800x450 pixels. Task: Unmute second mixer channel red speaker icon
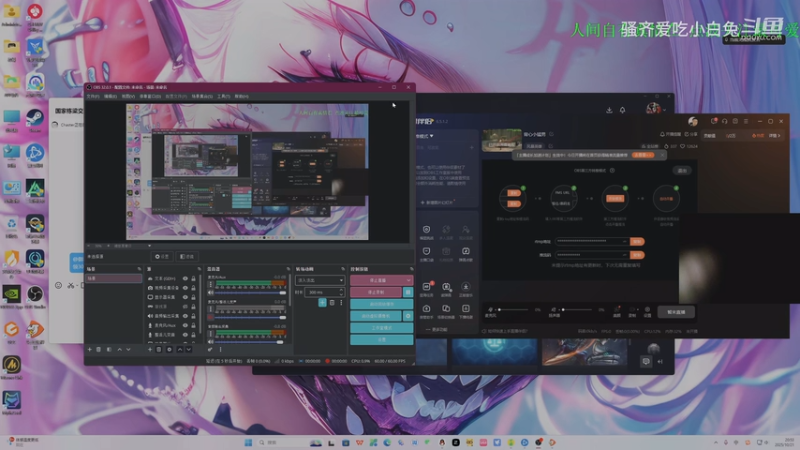pos(211,317)
